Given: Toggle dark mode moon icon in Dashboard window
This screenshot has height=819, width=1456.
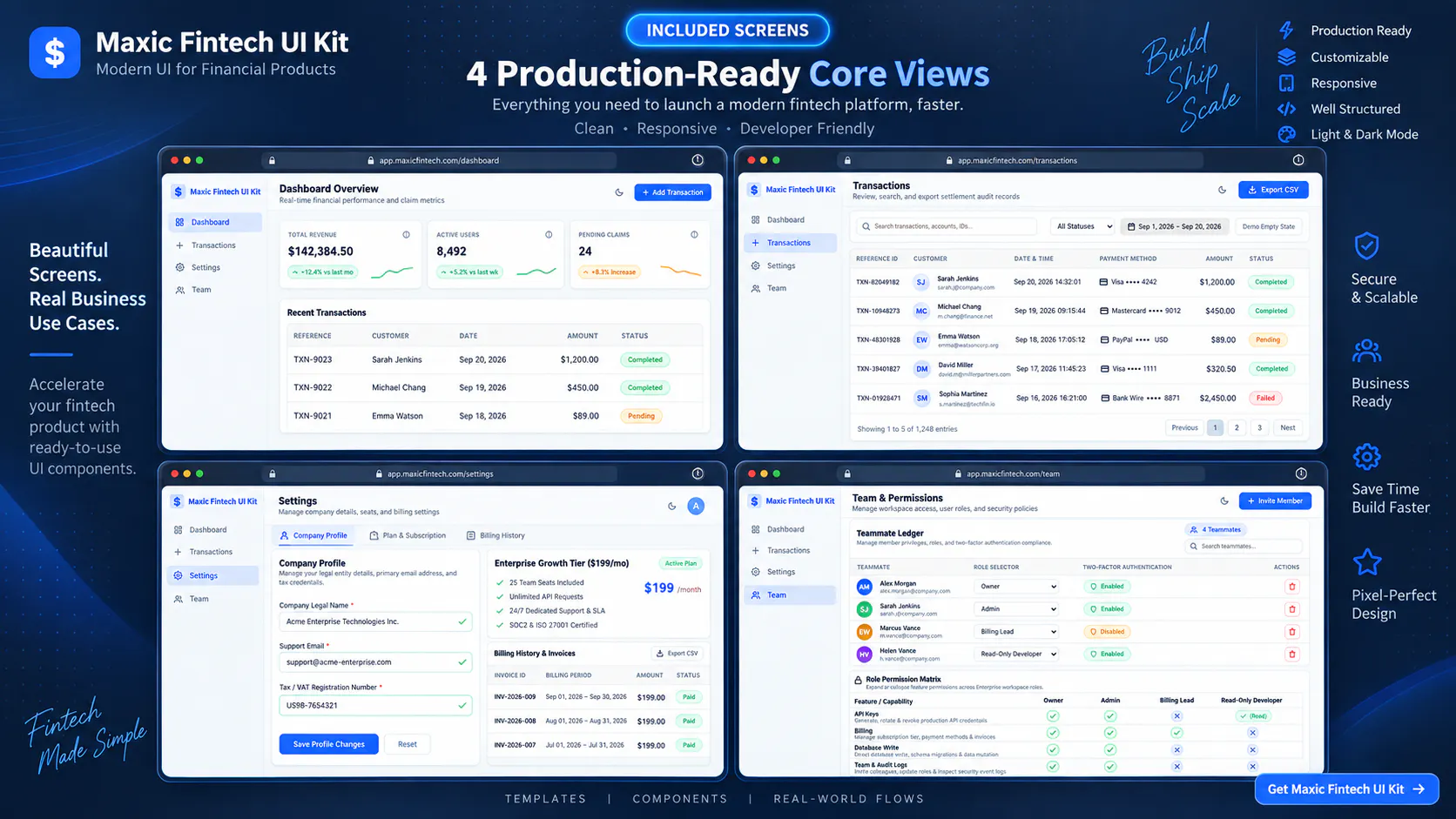Looking at the screenshot, I should (619, 192).
